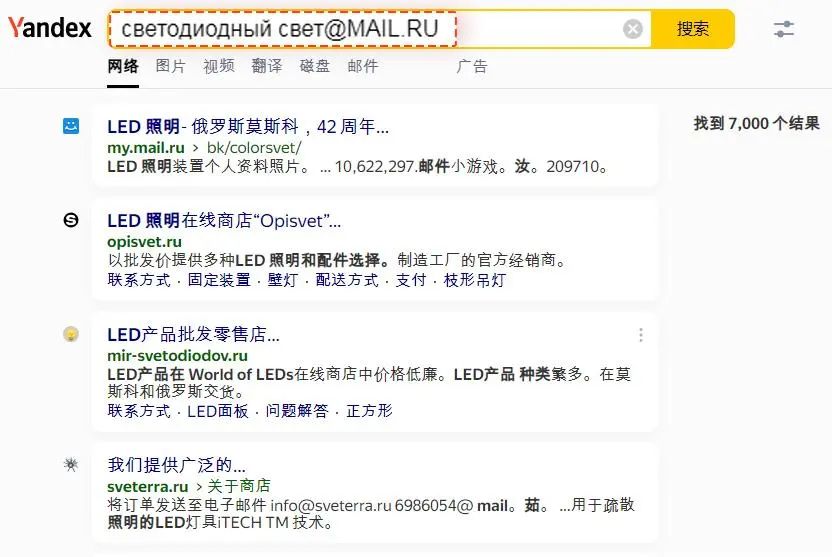
Task: Open result LED产品批发零售店
Action: [193, 335]
